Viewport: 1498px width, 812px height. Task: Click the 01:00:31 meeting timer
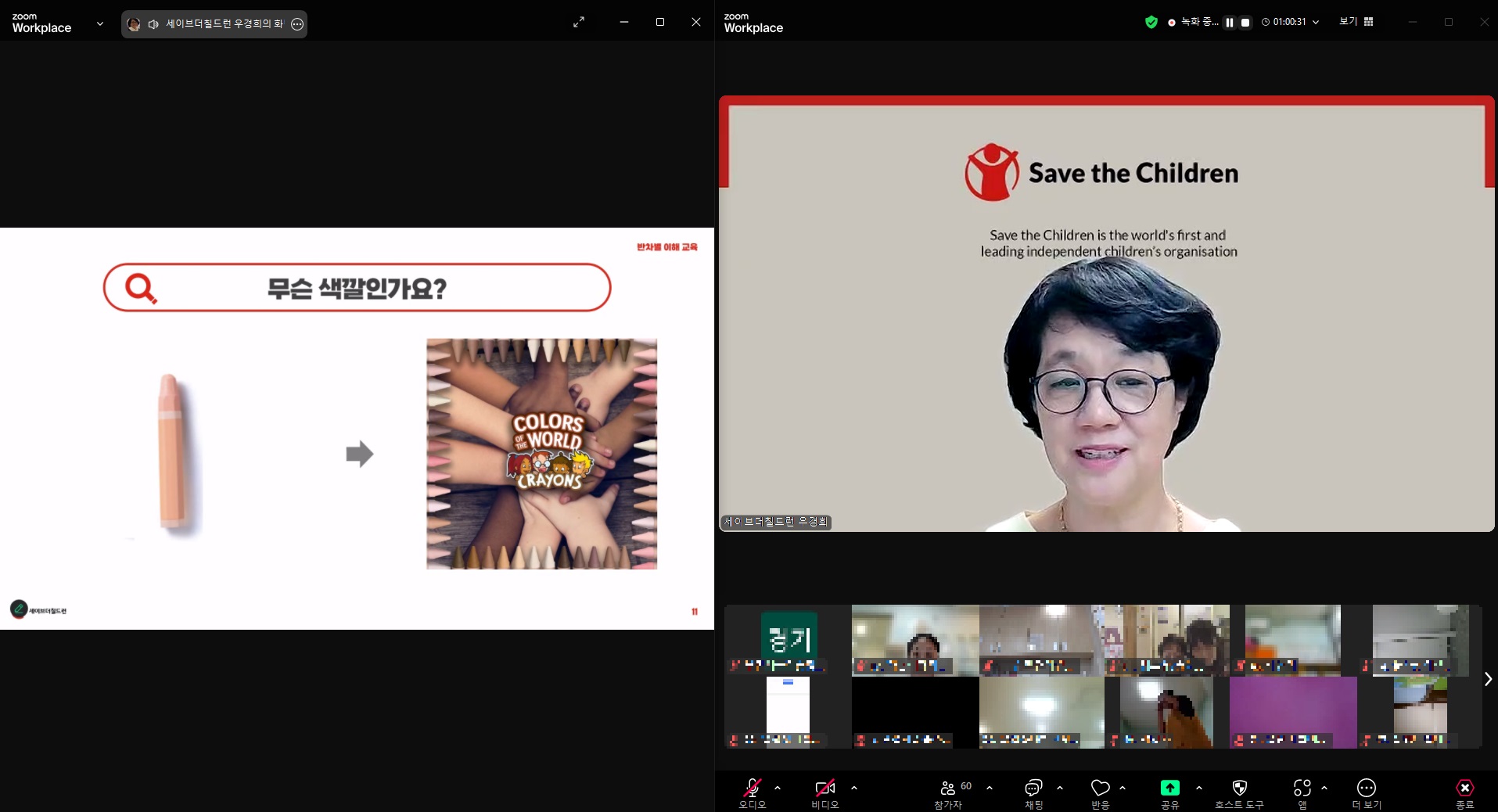(1284, 22)
